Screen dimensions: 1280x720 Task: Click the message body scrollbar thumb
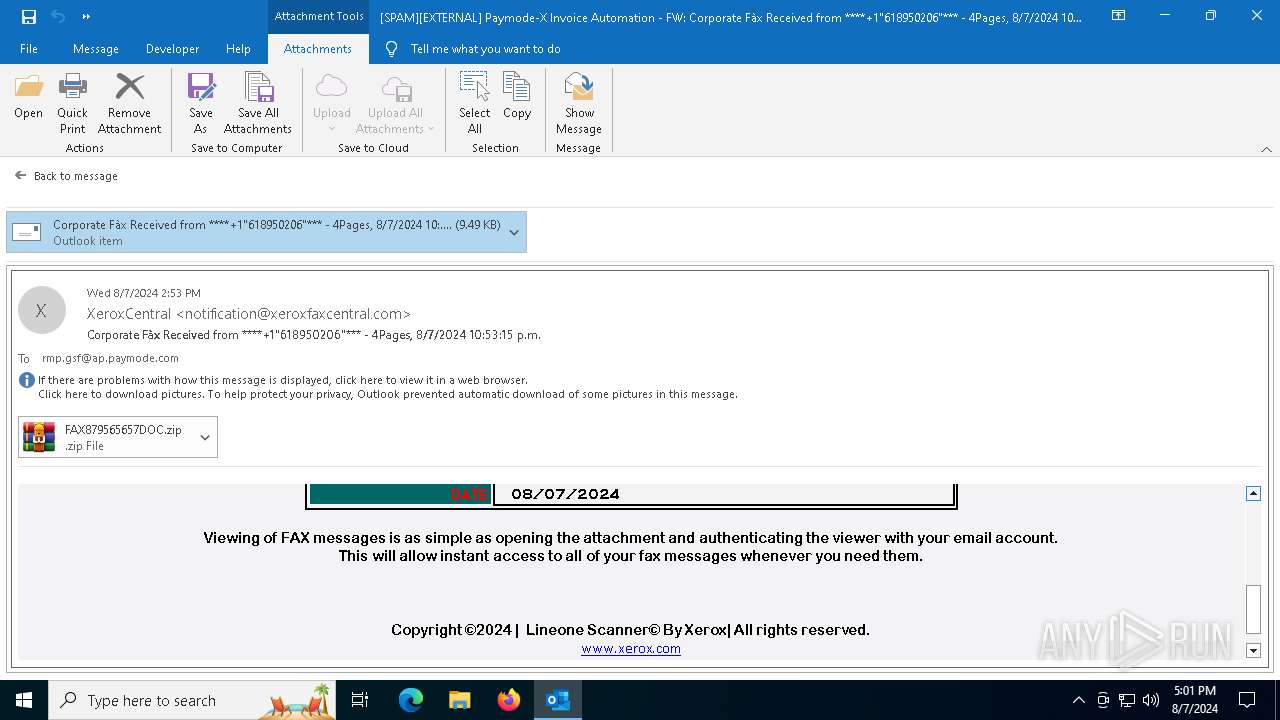1253,608
